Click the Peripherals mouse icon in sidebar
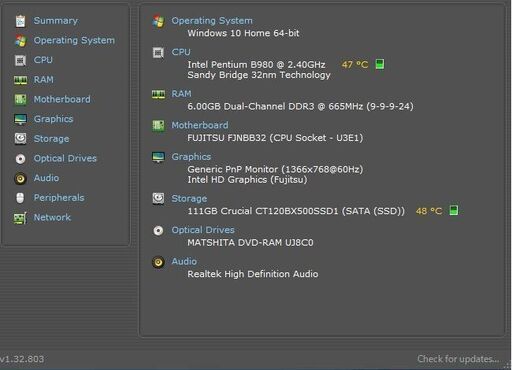Image resolution: width=512 pixels, height=370 pixels. pyautogui.click(x=20, y=198)
